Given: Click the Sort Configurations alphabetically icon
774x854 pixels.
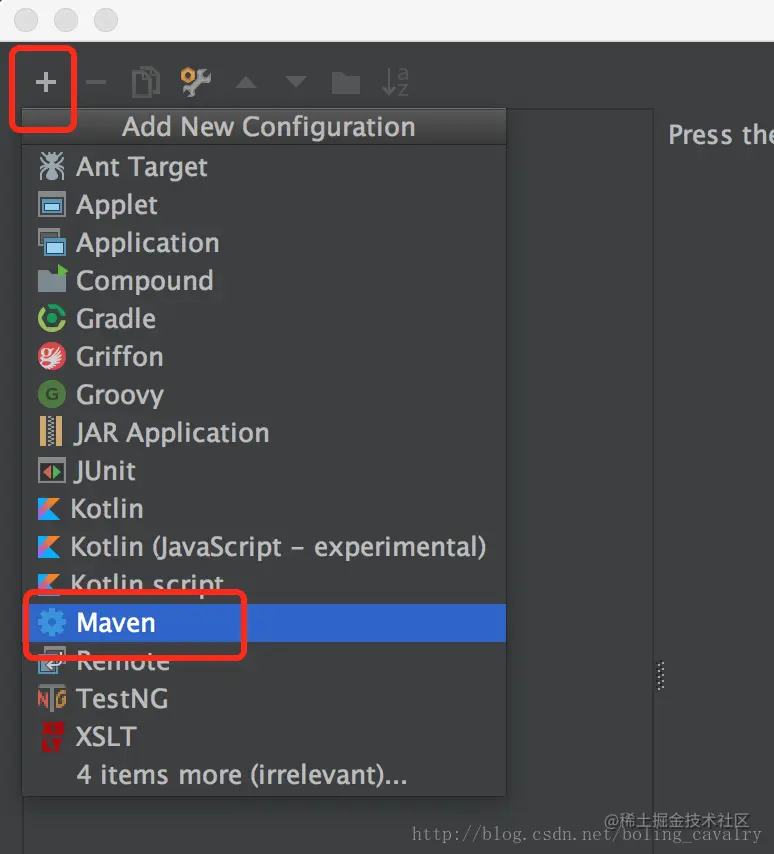Looking at the screenshot, I should (395, 82).
